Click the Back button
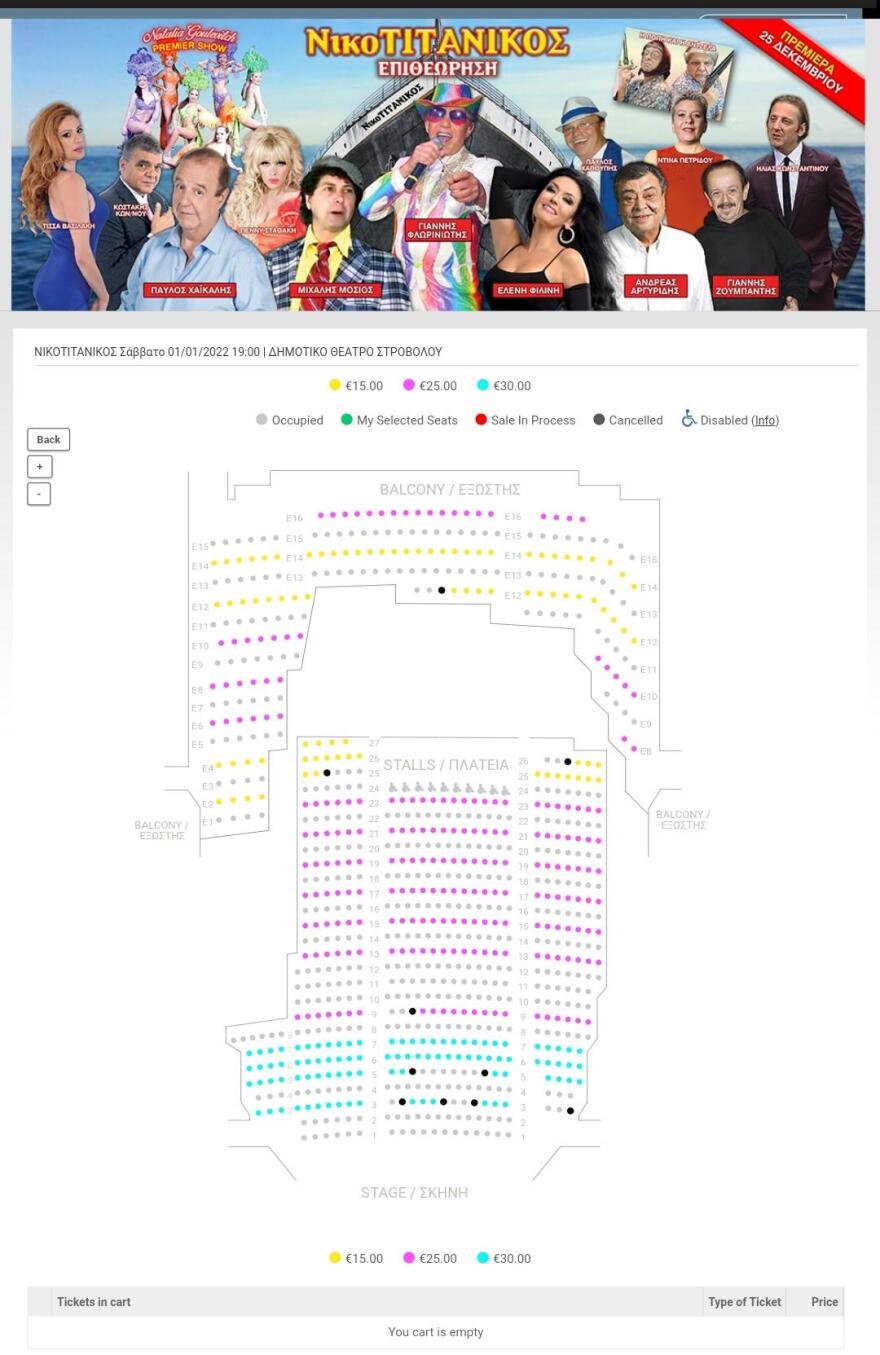Viewport: 880px width, 1355px height. pyautogui.click(x=48, y=439)
